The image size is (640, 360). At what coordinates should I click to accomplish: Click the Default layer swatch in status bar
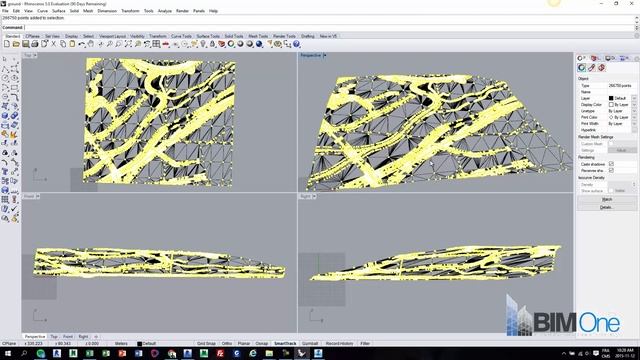(139, 344)
